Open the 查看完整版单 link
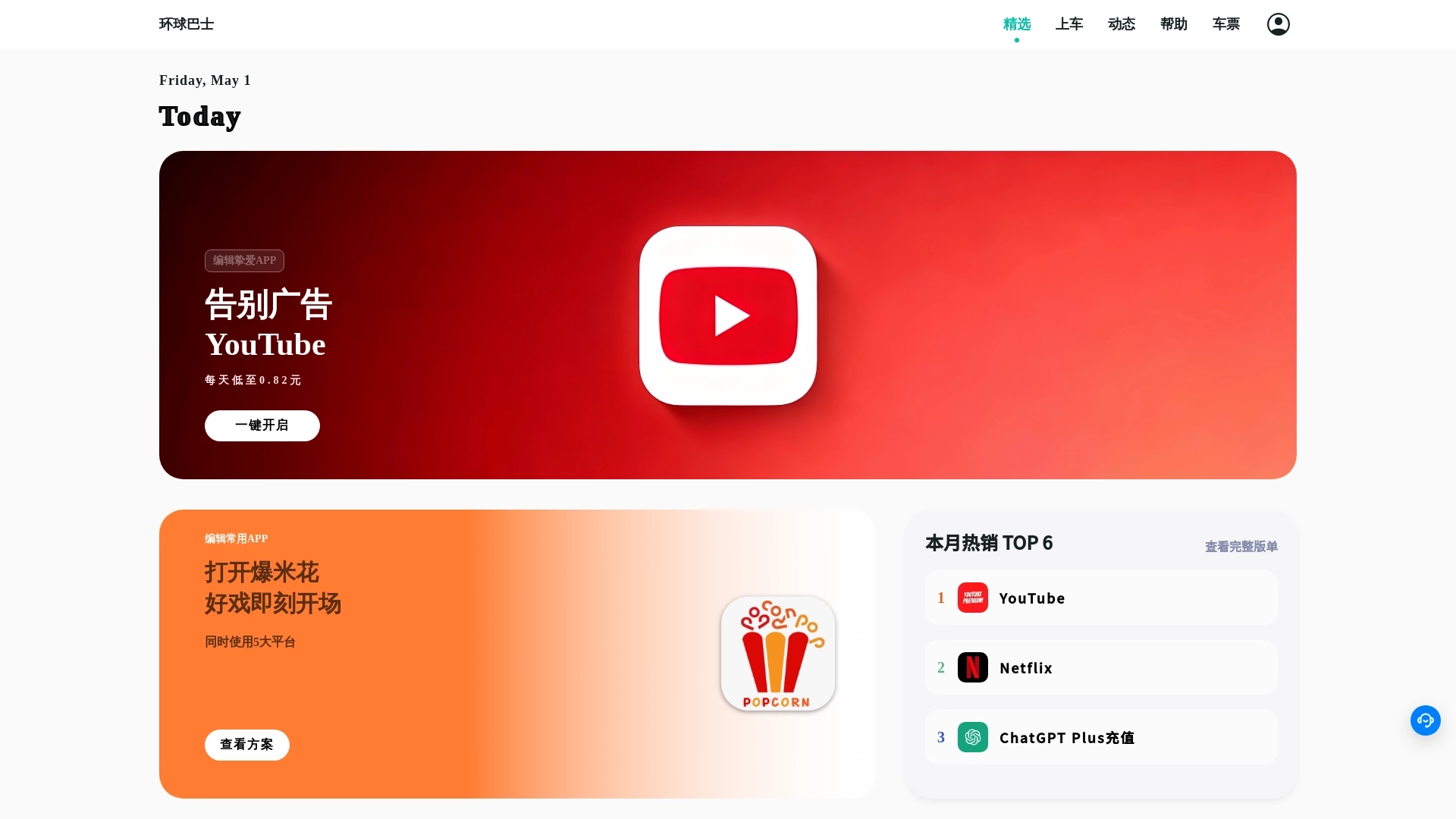The height and width of the screenshot is (819, 1456). click(x=1241, y=546)
